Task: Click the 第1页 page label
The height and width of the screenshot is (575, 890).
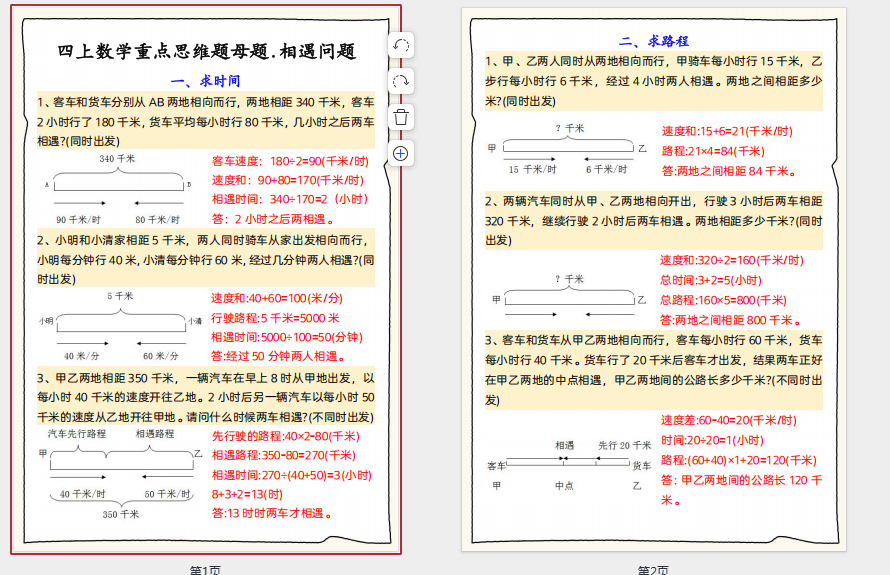Action: [205, 569]
